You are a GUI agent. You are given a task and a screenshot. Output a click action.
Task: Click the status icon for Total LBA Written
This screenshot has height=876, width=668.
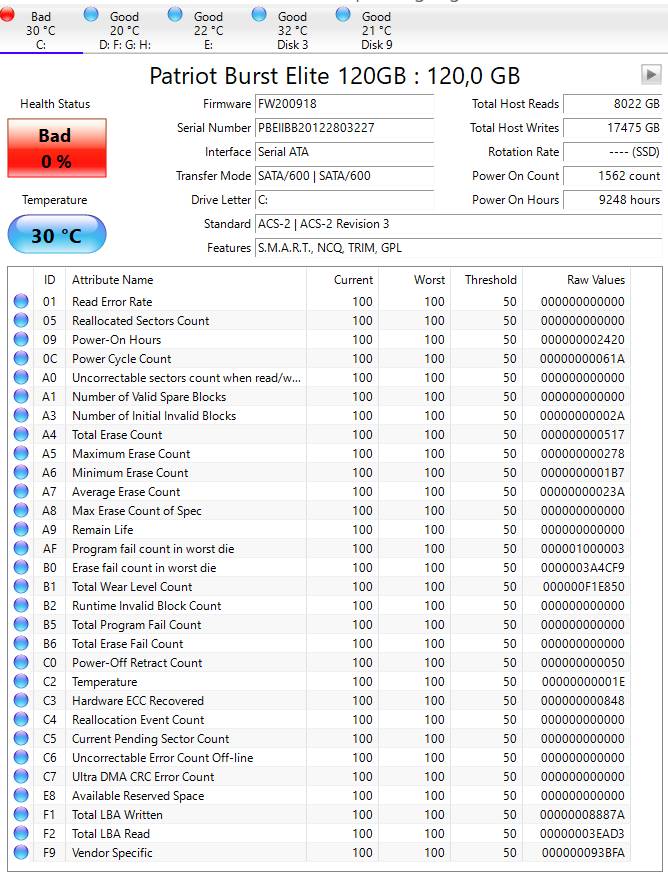tap(21, 814)
